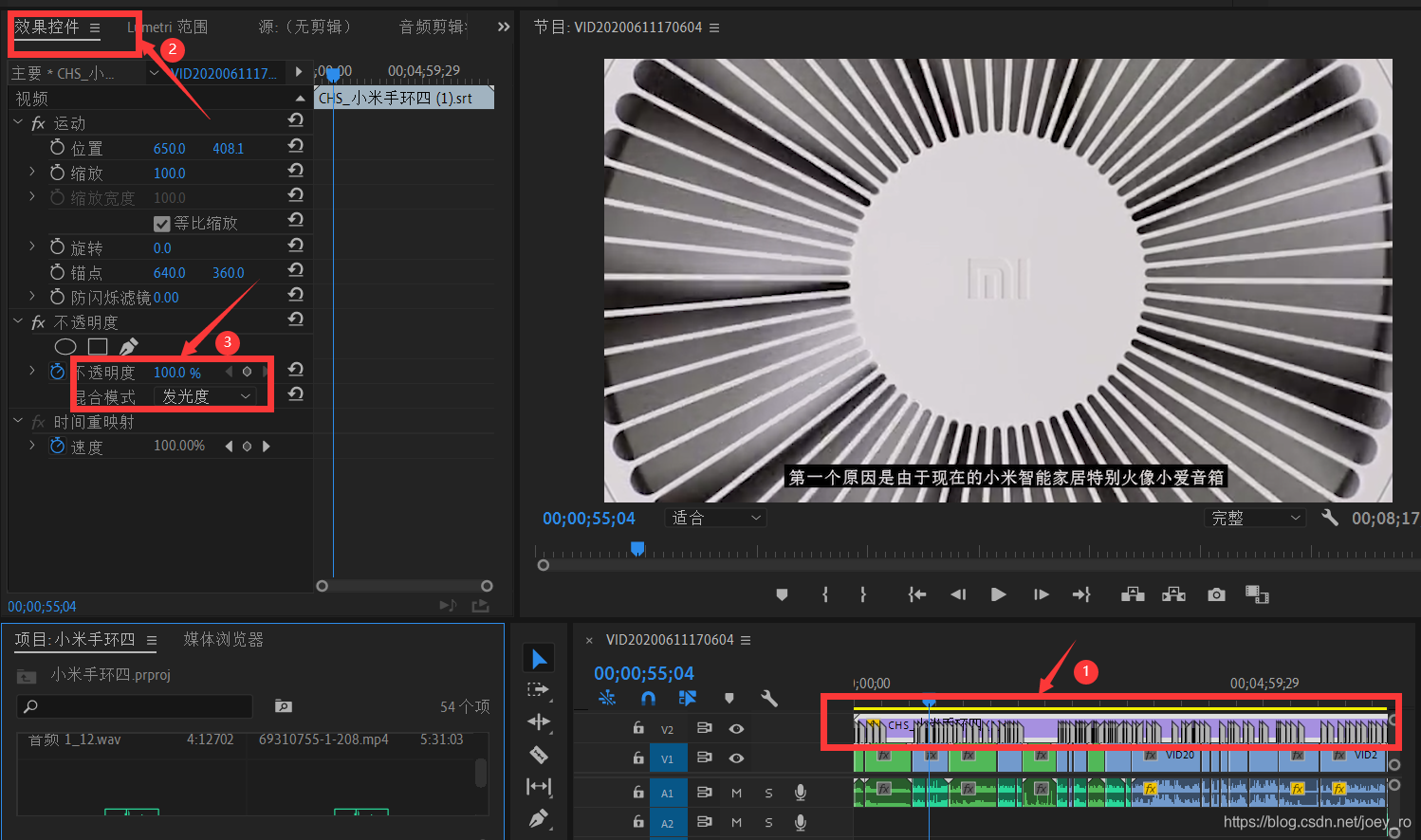Viewport: 1421px width, 840px height.
Task: Click Program monitor playhead on scrub bar
Action: point(637,549)
